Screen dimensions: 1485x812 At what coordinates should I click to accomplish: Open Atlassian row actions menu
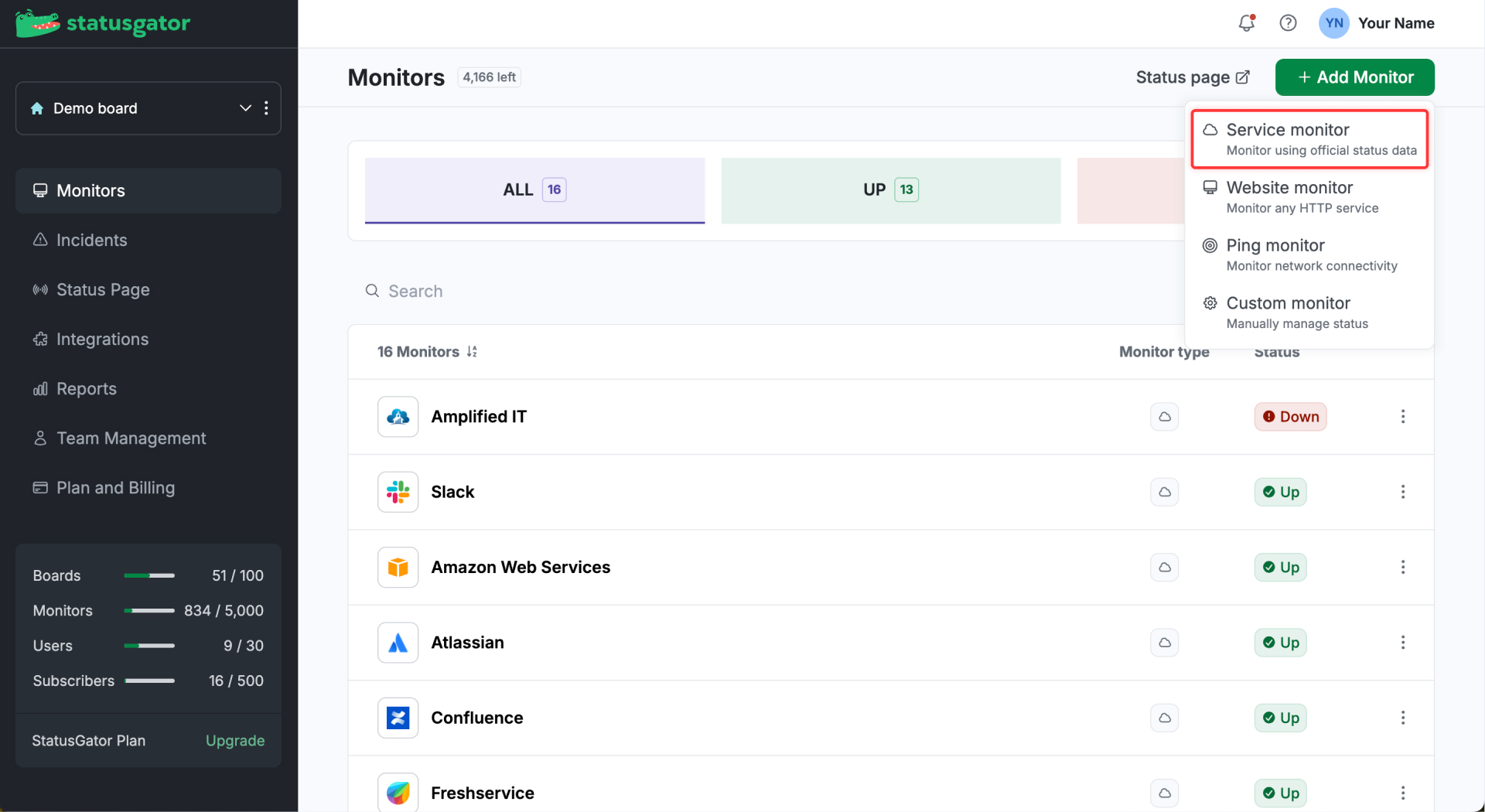pyautogui.click(x=1402, y=643)
